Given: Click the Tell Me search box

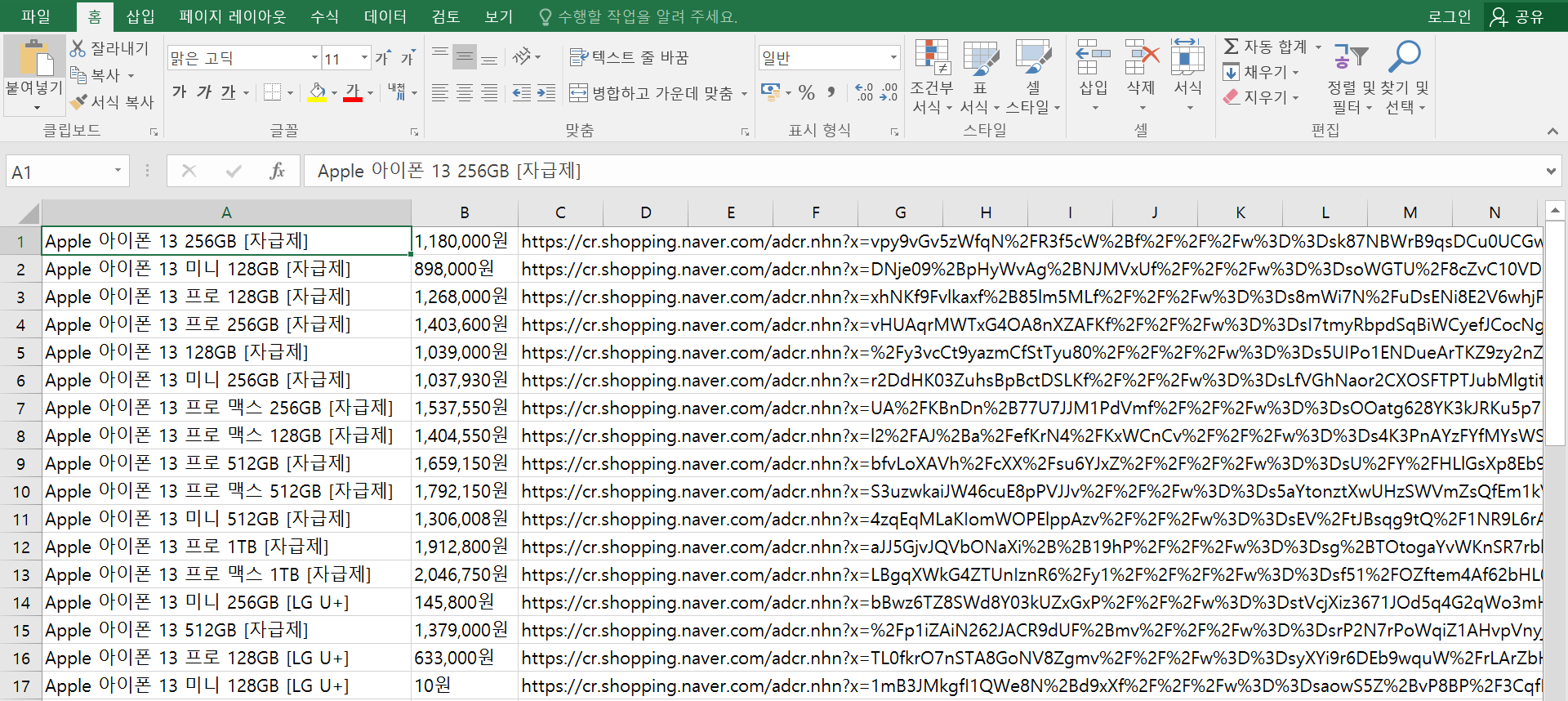Looking at the screenshot, I should click(x=639, y=16).
